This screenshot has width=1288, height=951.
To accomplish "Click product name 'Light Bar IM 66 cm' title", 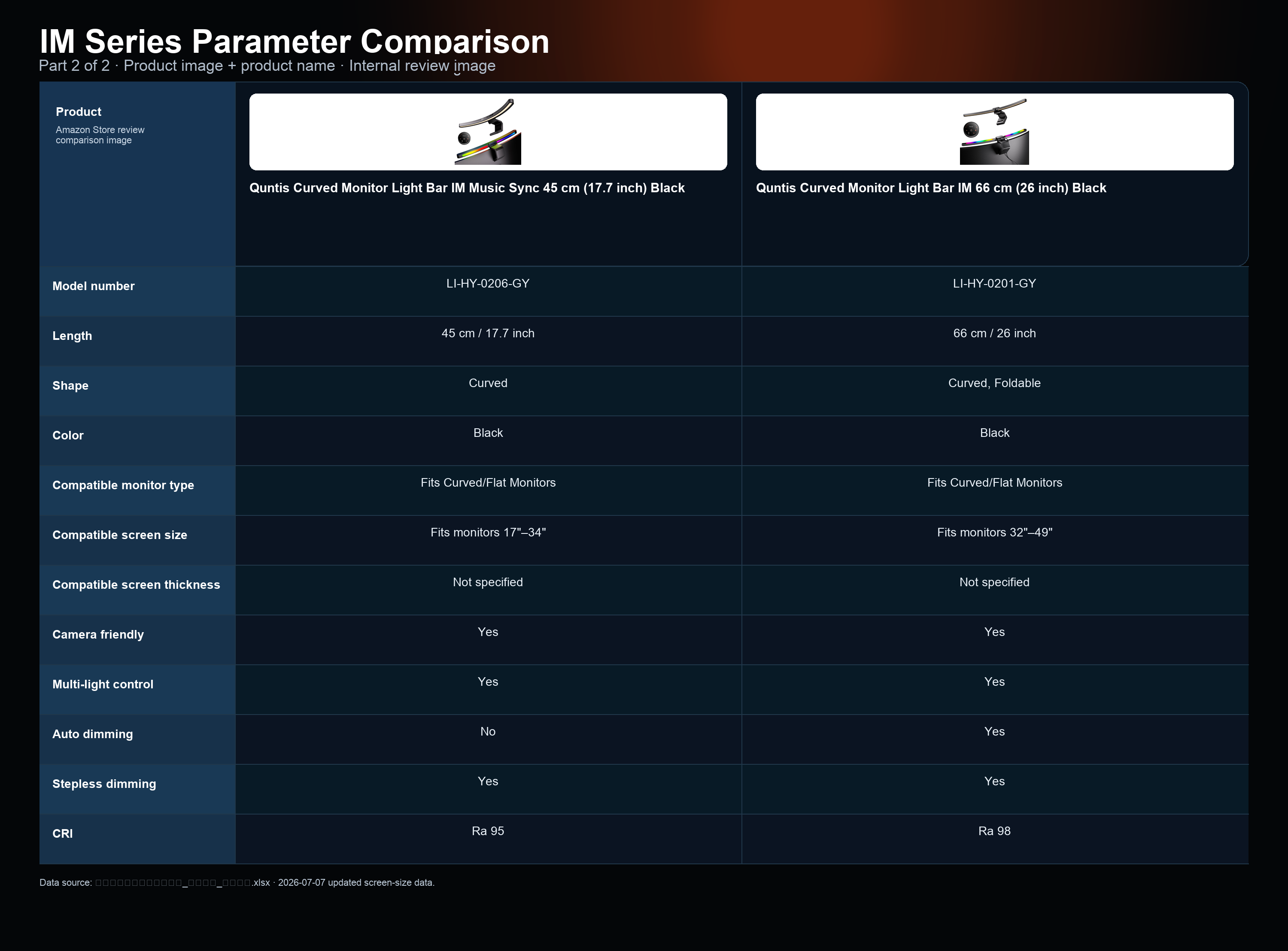I will tap(931, 188).
